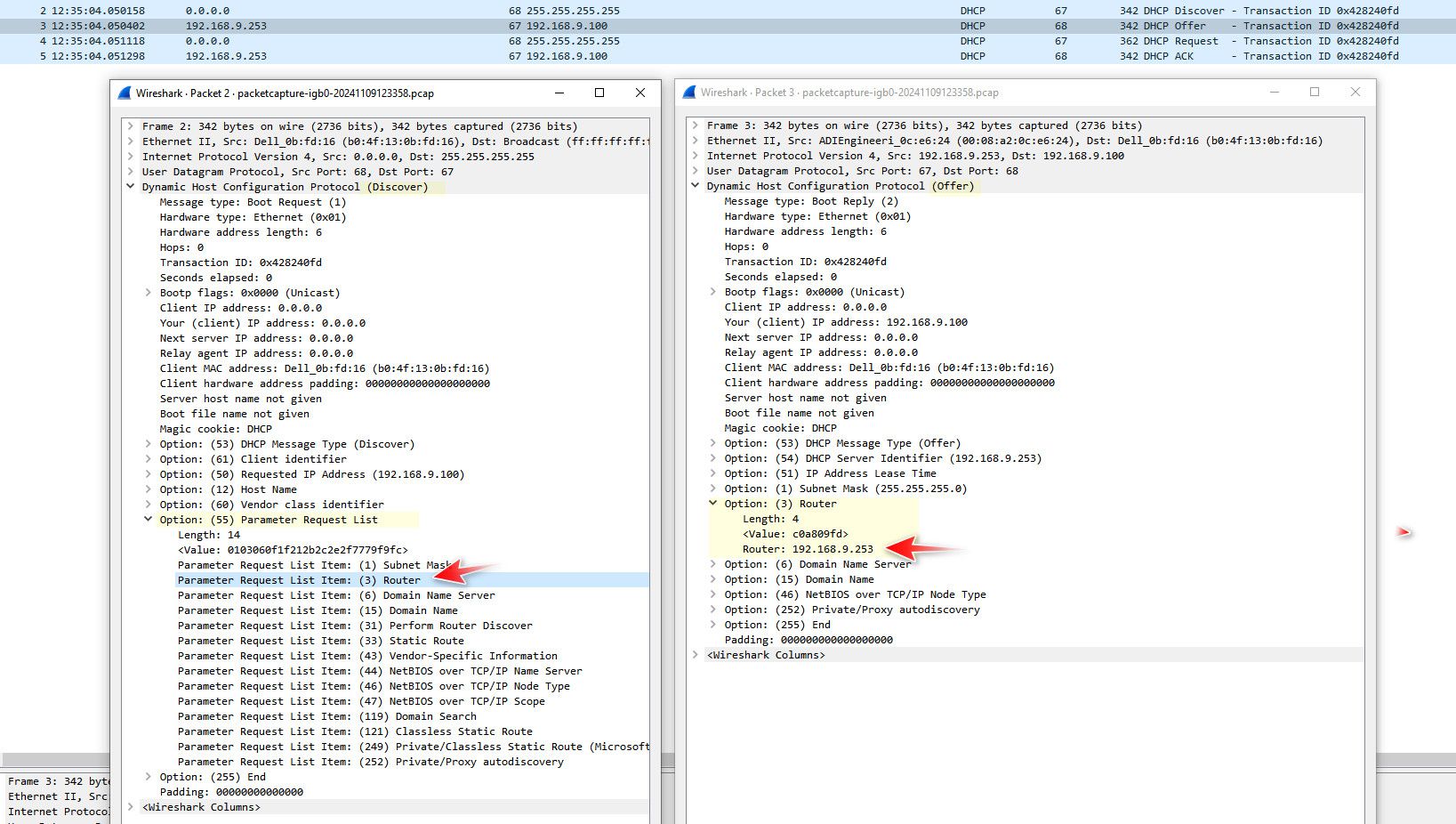Select packet 5 DHCP ACK row in packet list

(x=728, y=56)
